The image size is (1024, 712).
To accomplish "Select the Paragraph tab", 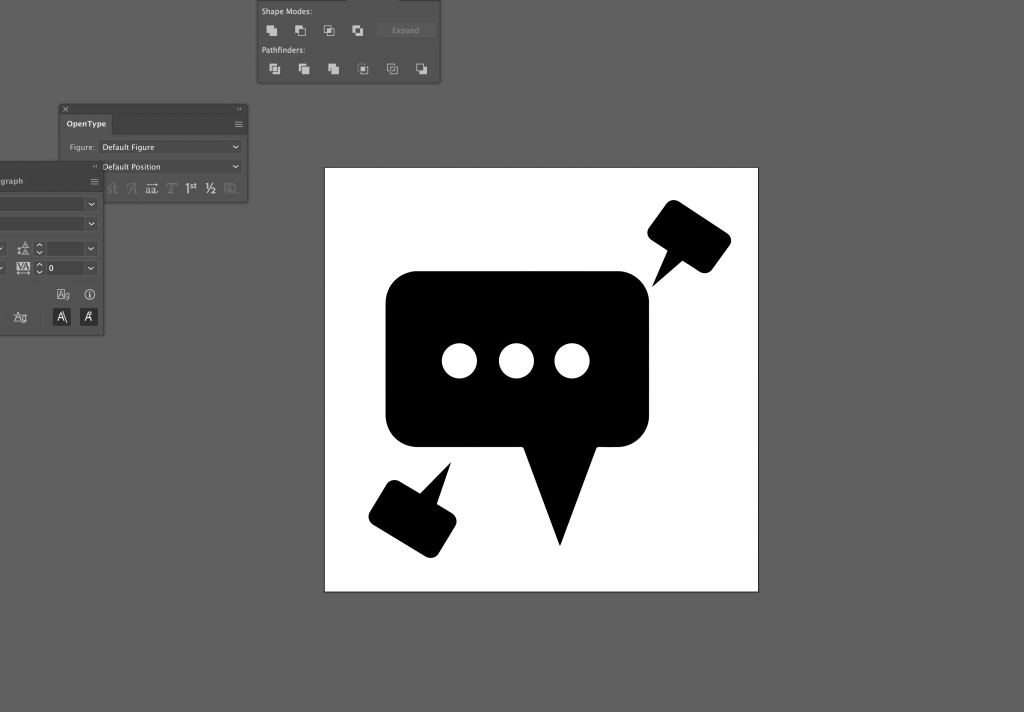I will [12, 182].
